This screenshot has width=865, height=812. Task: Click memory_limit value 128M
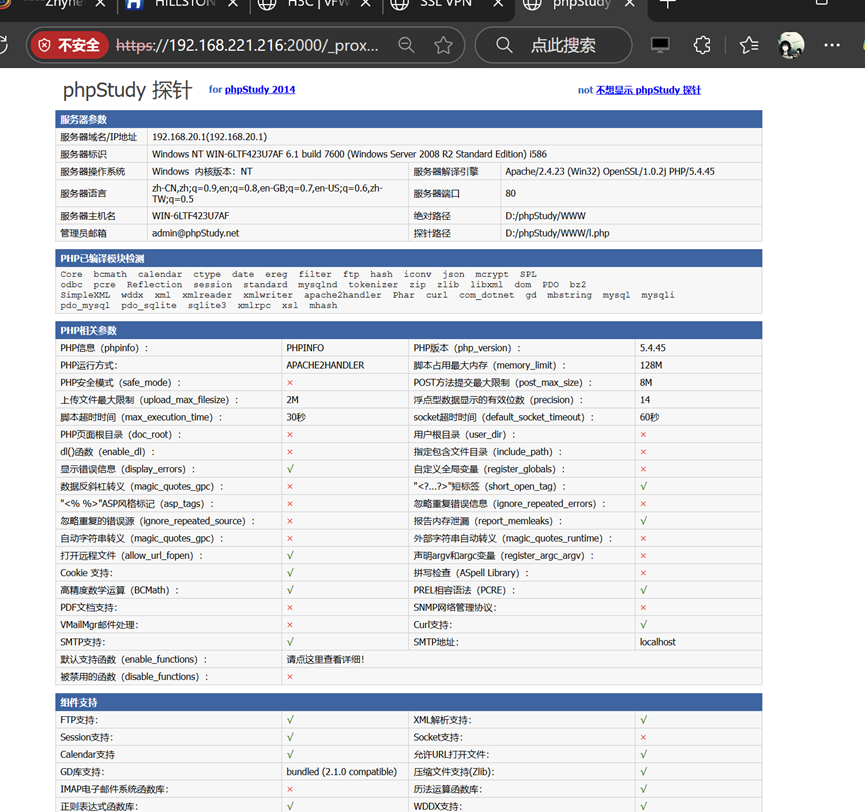pyautogui.click(x=651, y=365)
